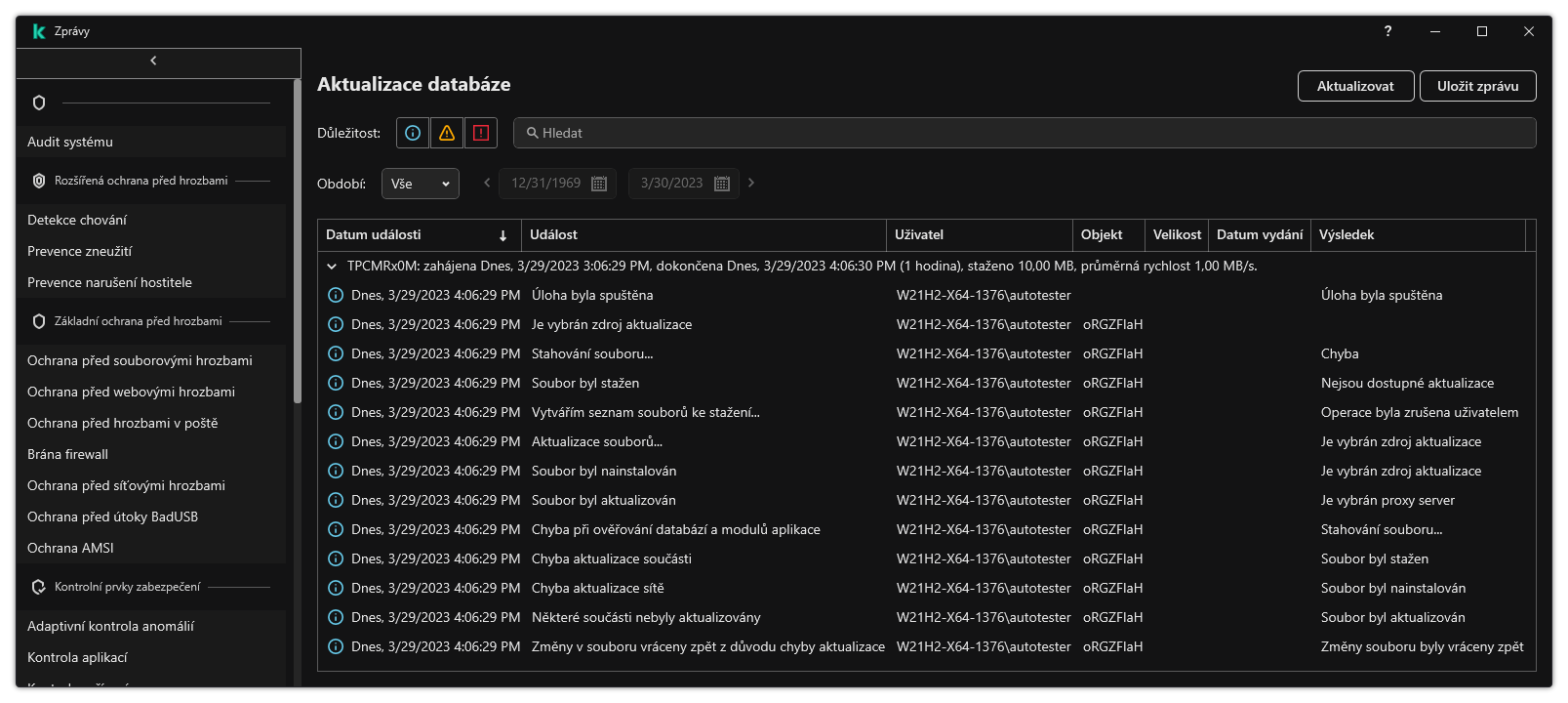Go to the next period arrow
The height and width of the screenshot is (703, 1568).
point(751,183)
